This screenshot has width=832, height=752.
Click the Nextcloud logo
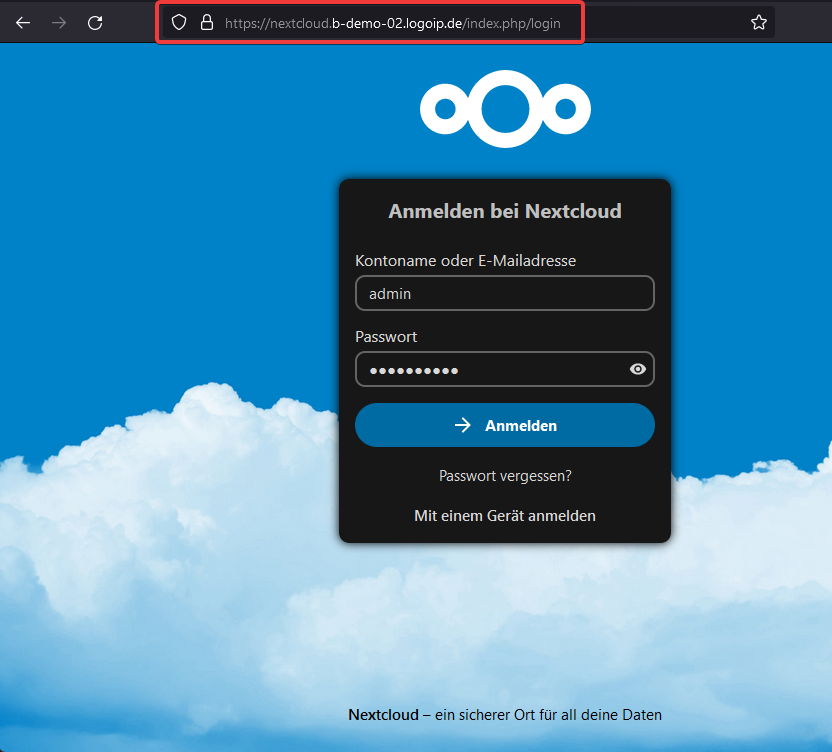[x=505, y=109]
